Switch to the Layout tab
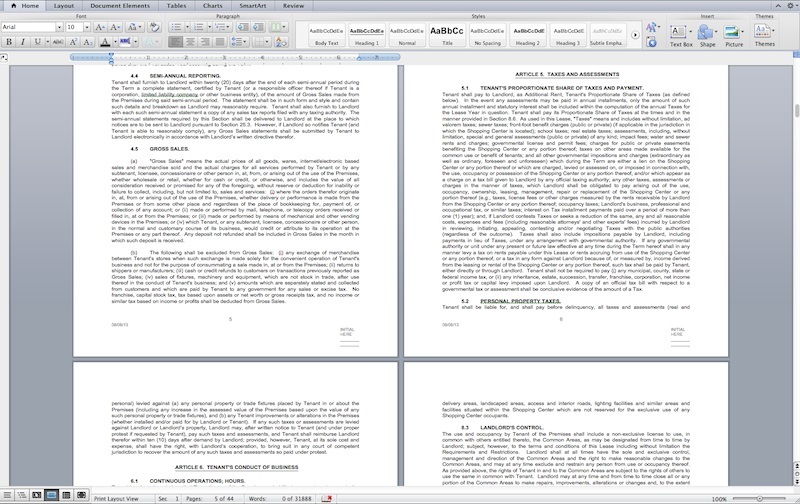The image size is (800, 504). click(64, 6)
